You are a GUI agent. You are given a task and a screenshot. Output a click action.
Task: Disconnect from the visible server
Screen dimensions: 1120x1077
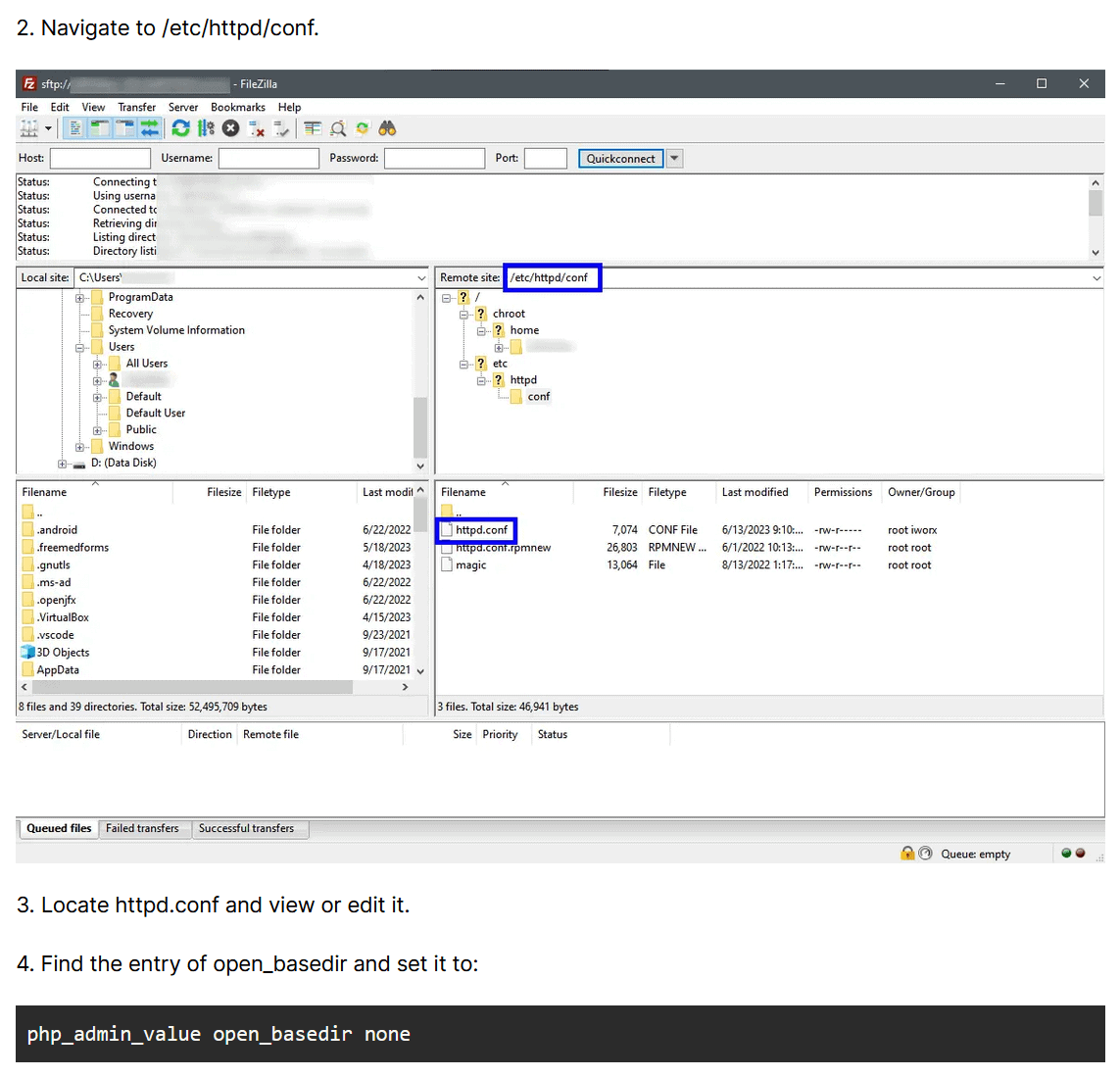coord(257,128)
